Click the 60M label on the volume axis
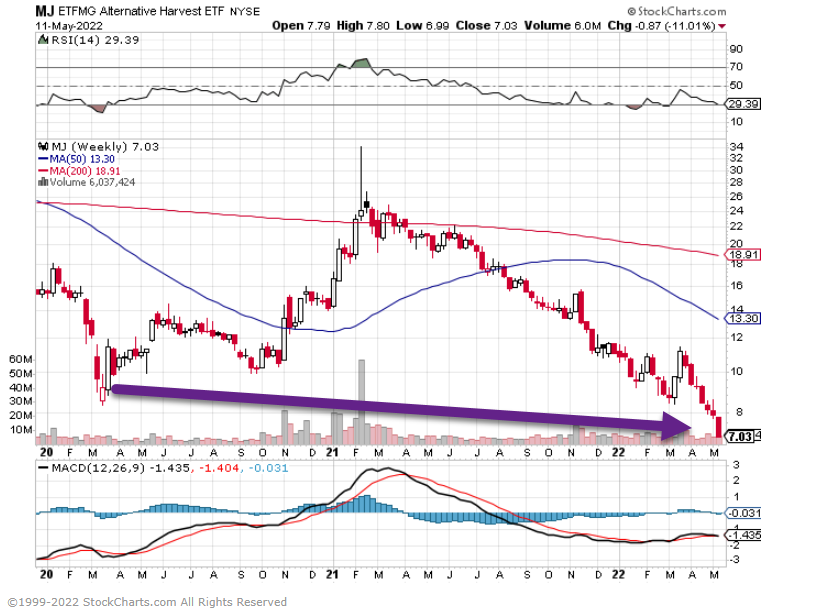 21,359
